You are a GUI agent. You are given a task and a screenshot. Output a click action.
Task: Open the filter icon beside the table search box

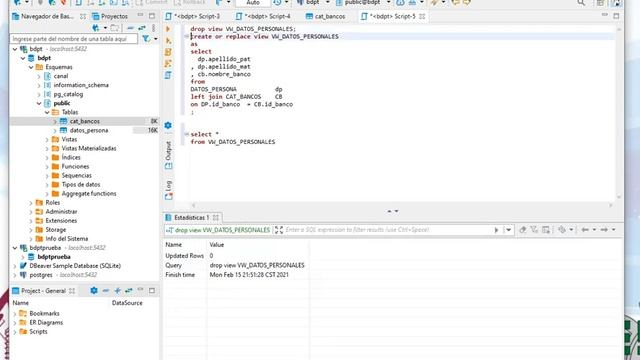[x=146, y=39]
